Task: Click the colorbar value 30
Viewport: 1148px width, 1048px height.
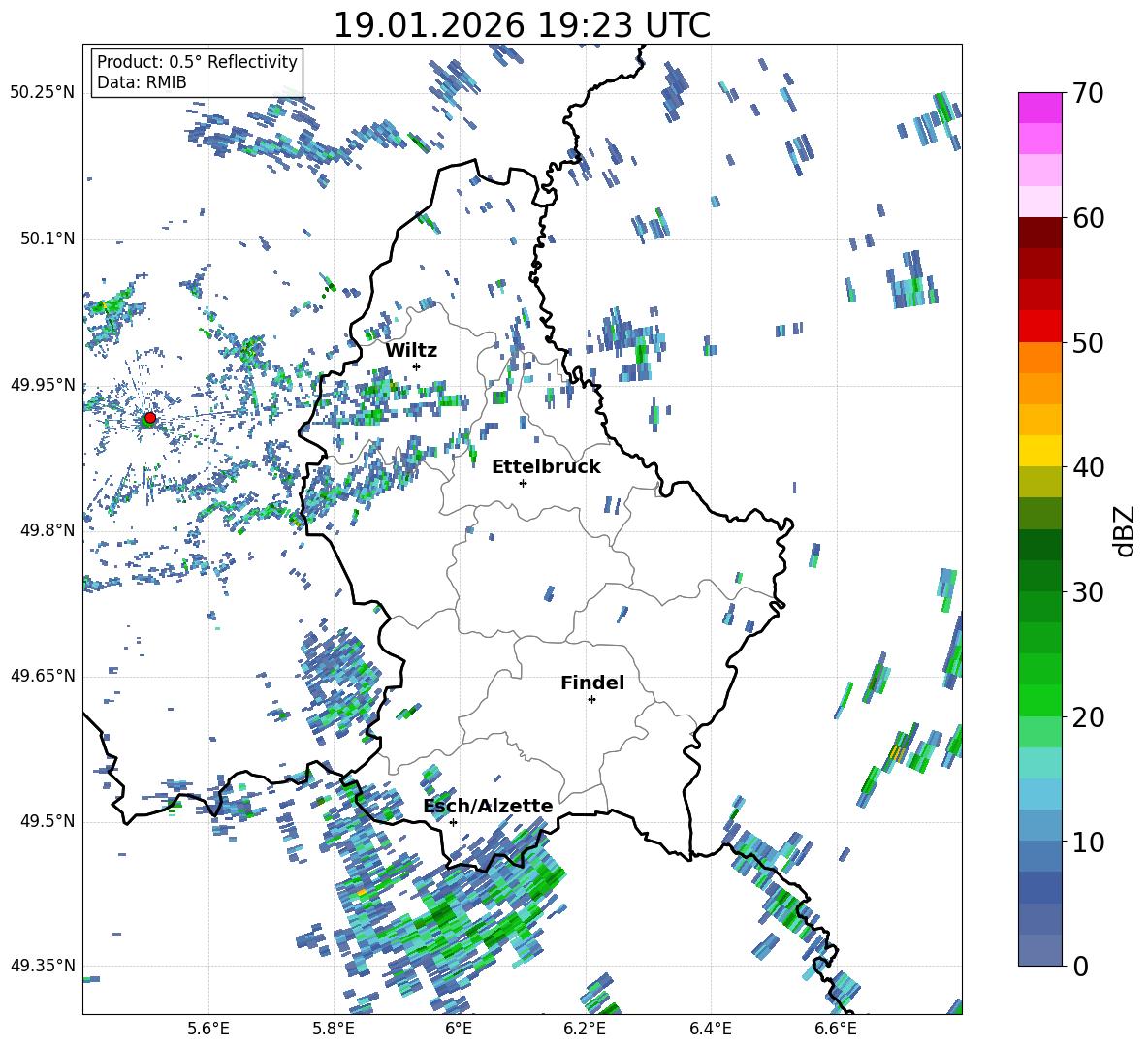Action: [1088, 592]
